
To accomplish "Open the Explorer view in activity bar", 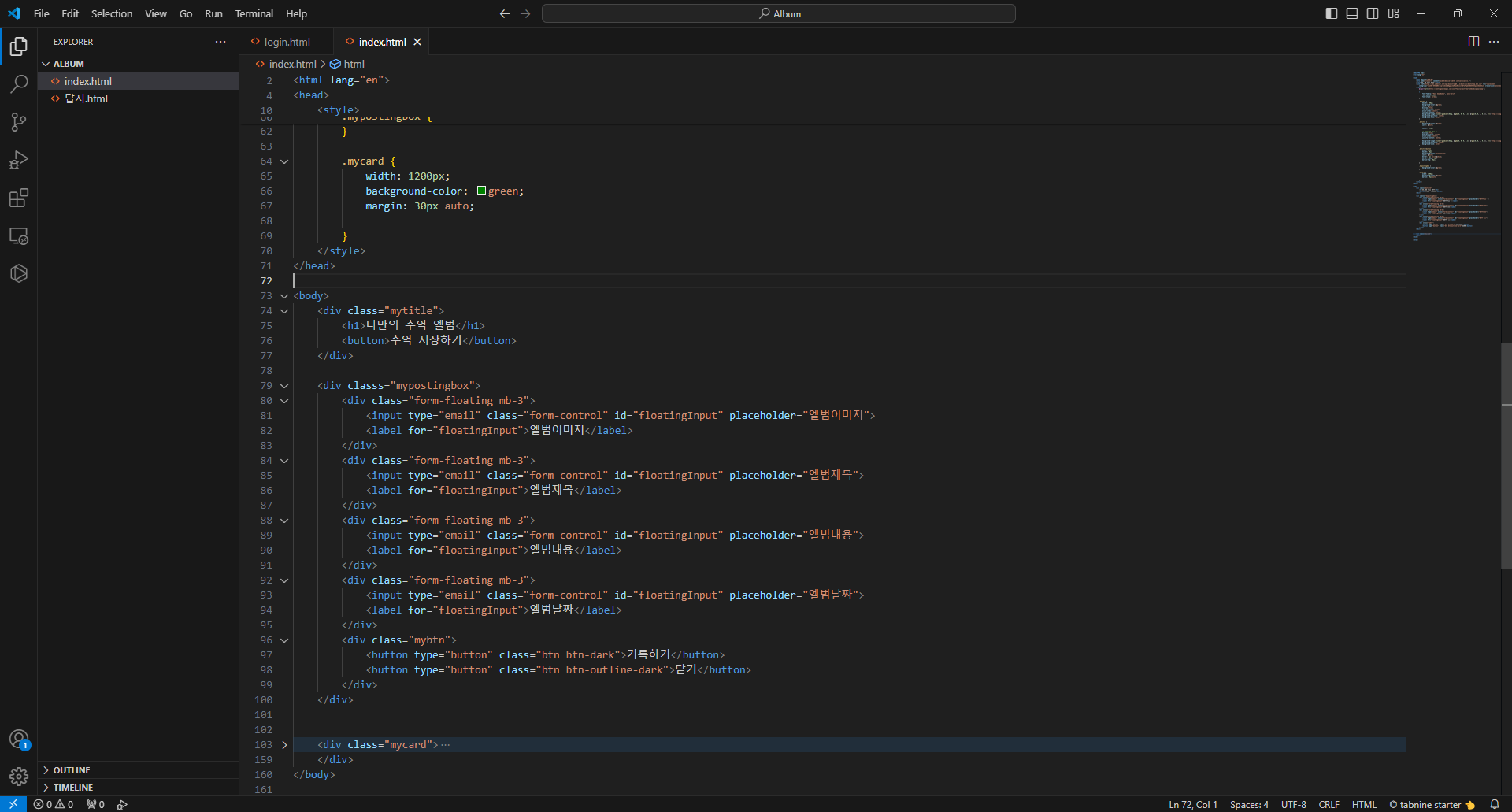I will pyautogui.click(x=19, y=46).
